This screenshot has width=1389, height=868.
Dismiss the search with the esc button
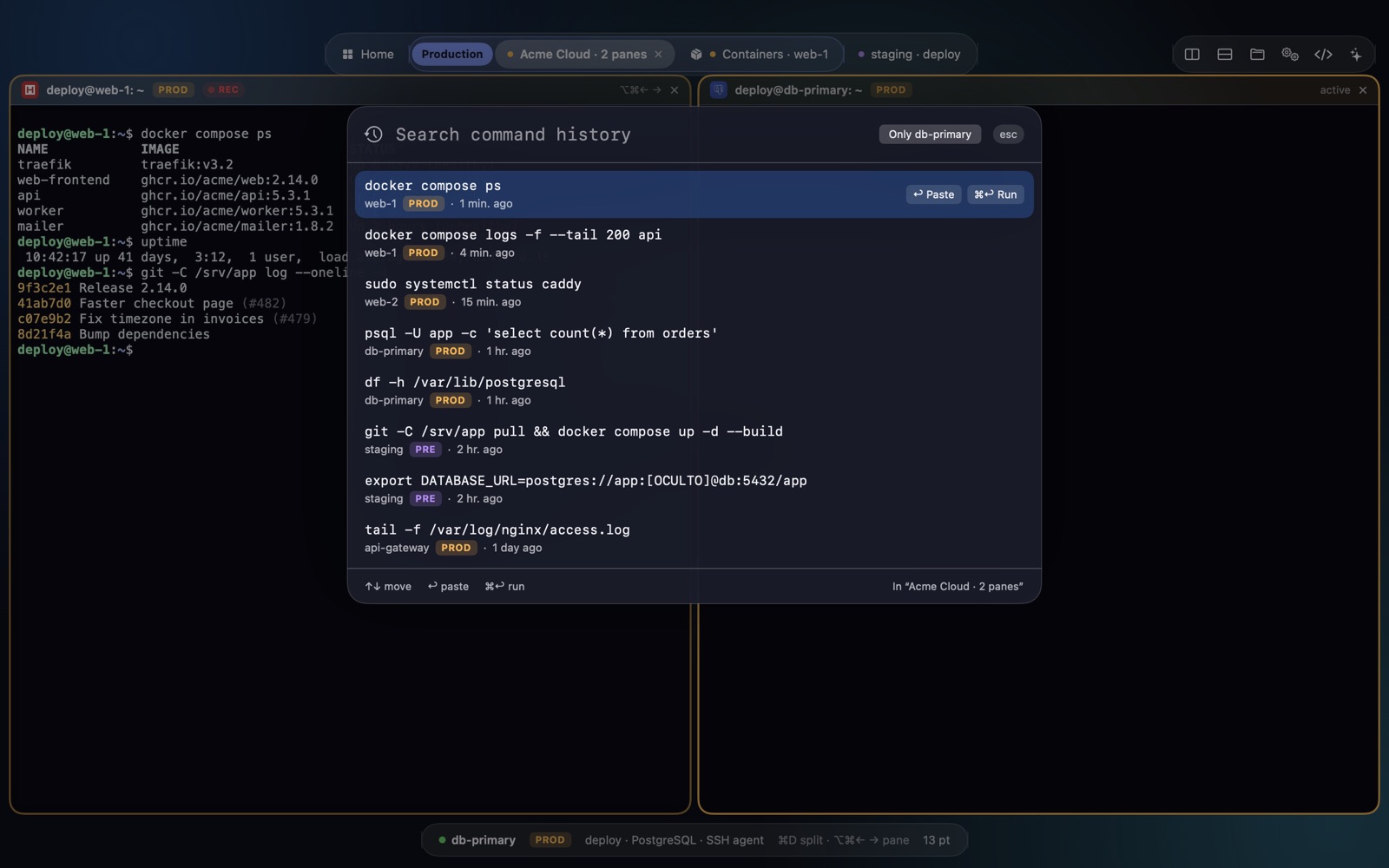[x=1008, y=135]
